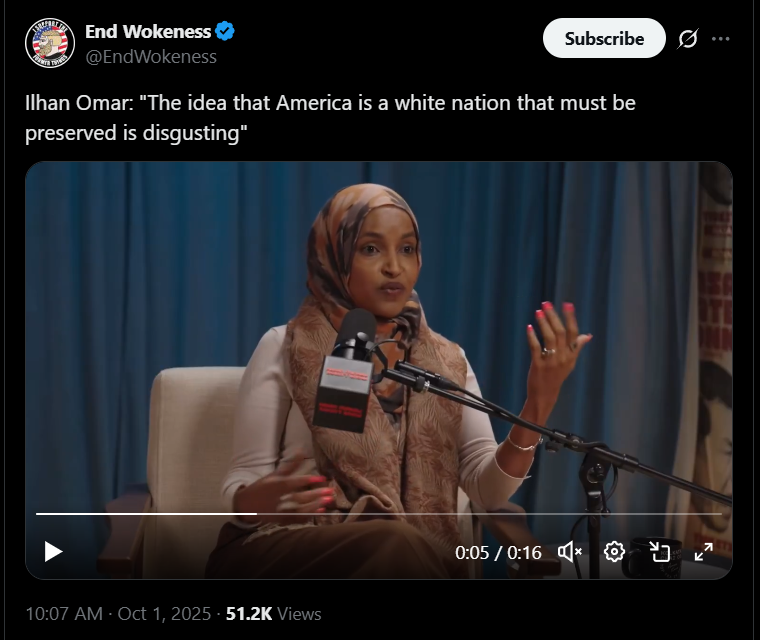The width and height of the screenshot is (760, 640).
Task: Click the current playback position marker
Action: tap(256, 513)
